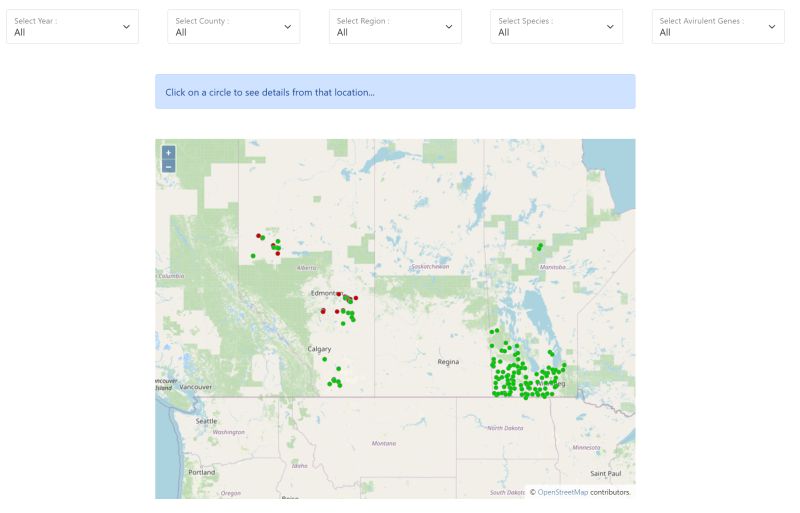The height and width of the screenshot is (513, 800).
Task: Expand the Select Region dropdown
Action: coord(395,27)
